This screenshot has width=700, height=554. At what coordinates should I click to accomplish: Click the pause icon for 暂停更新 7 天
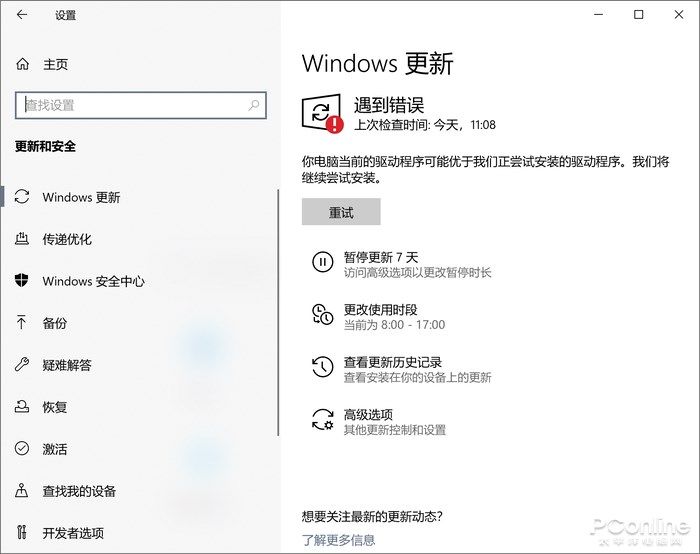pyautogui.click(x=322, y=262)
